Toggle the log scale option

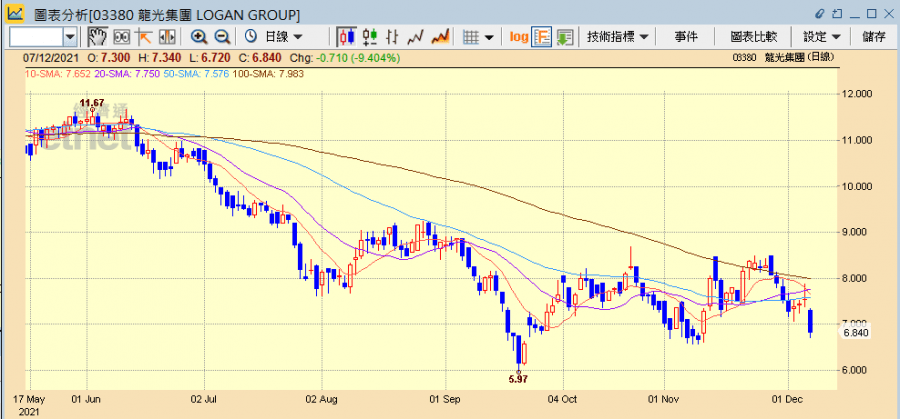518,36
